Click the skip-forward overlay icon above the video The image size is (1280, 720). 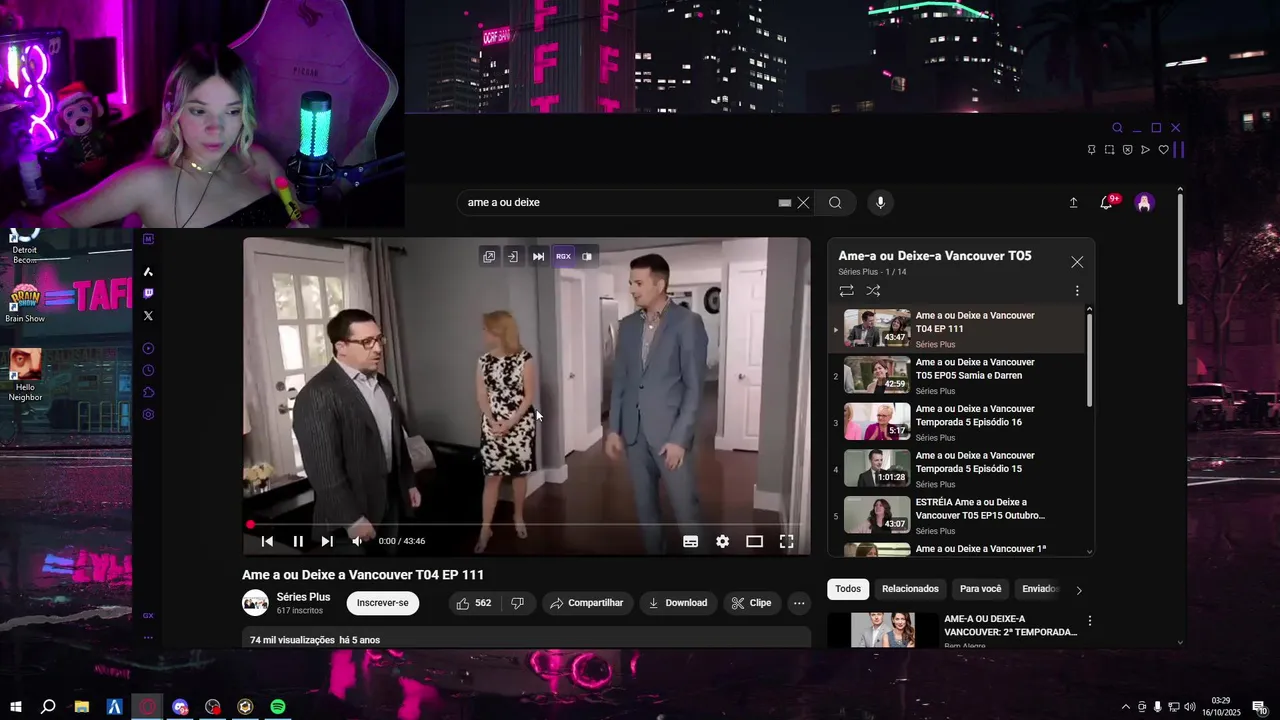click(538, 257)
